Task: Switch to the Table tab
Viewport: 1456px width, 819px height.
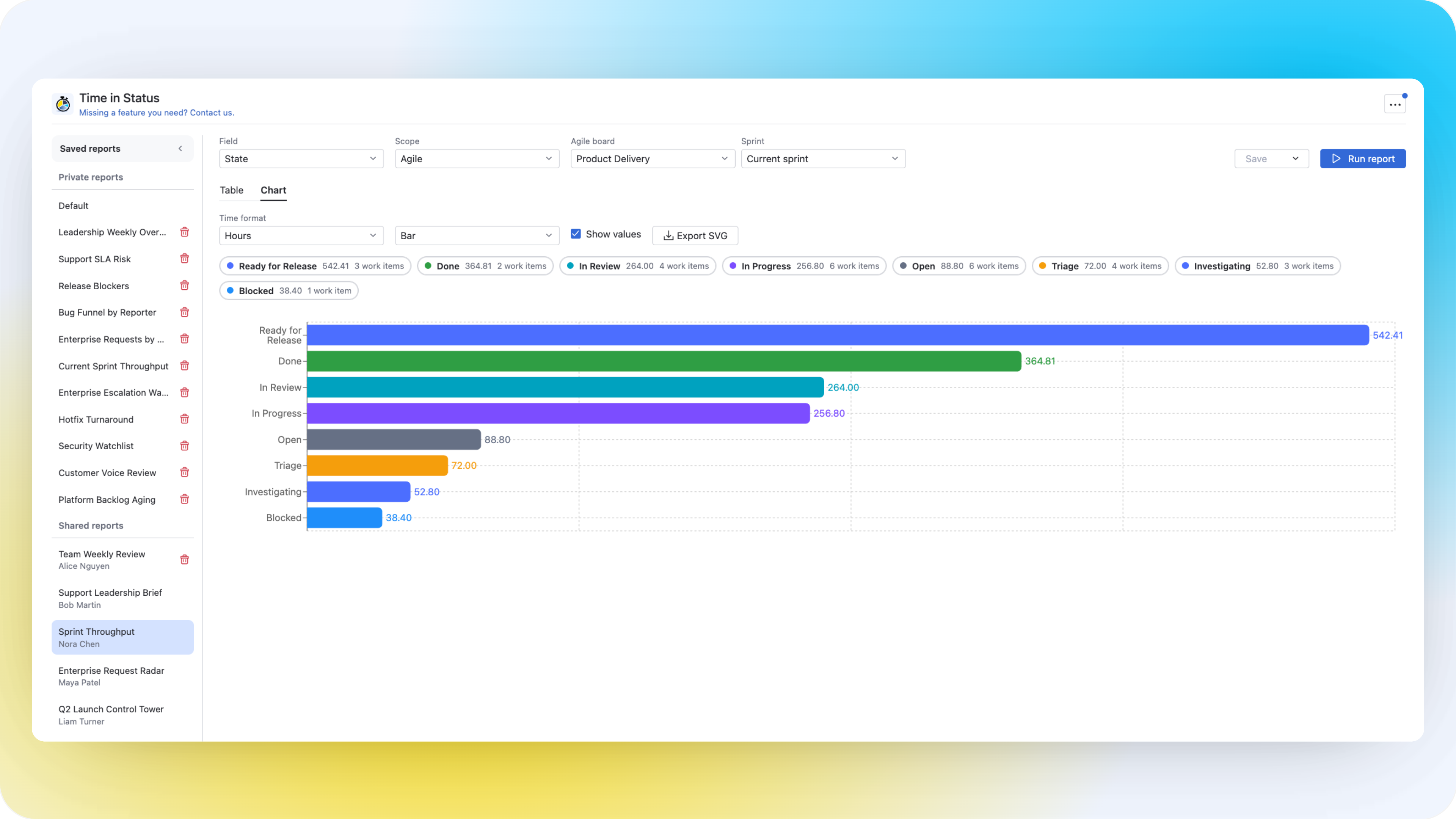Action: point(232,190)
